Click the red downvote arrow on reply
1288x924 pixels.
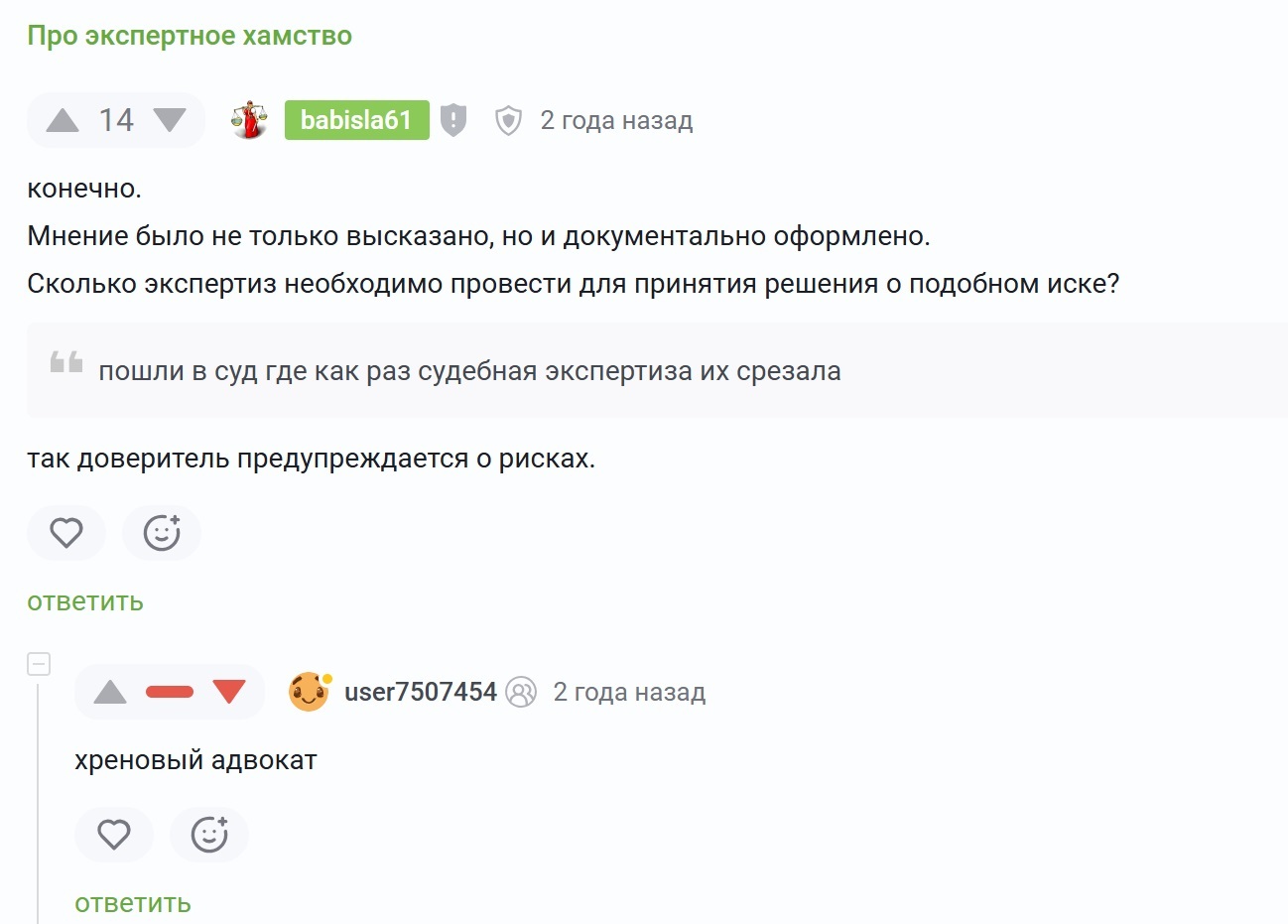pos(229,692)
